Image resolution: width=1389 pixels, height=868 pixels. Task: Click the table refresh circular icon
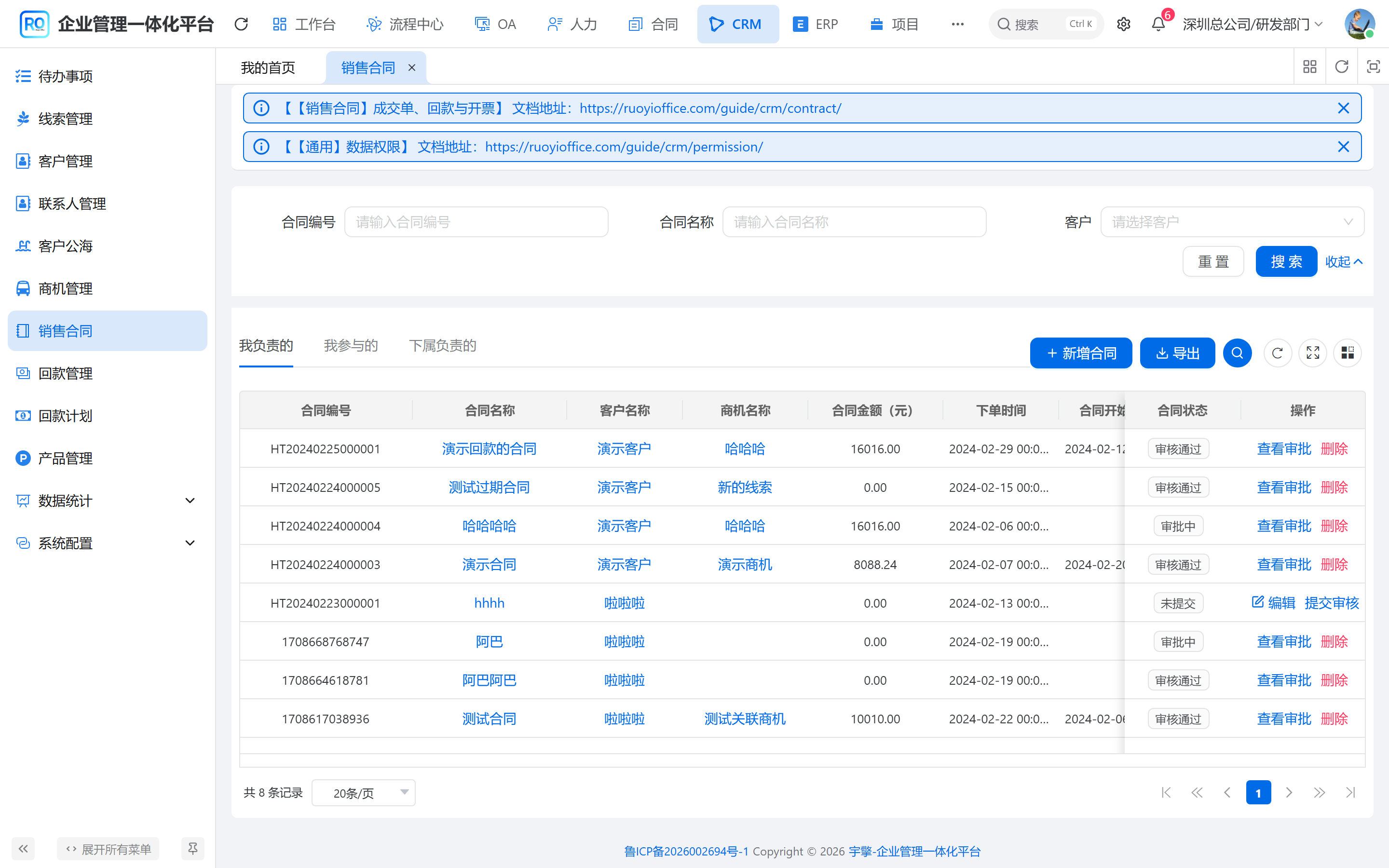pyautogui.click(x=1277, y=353)
